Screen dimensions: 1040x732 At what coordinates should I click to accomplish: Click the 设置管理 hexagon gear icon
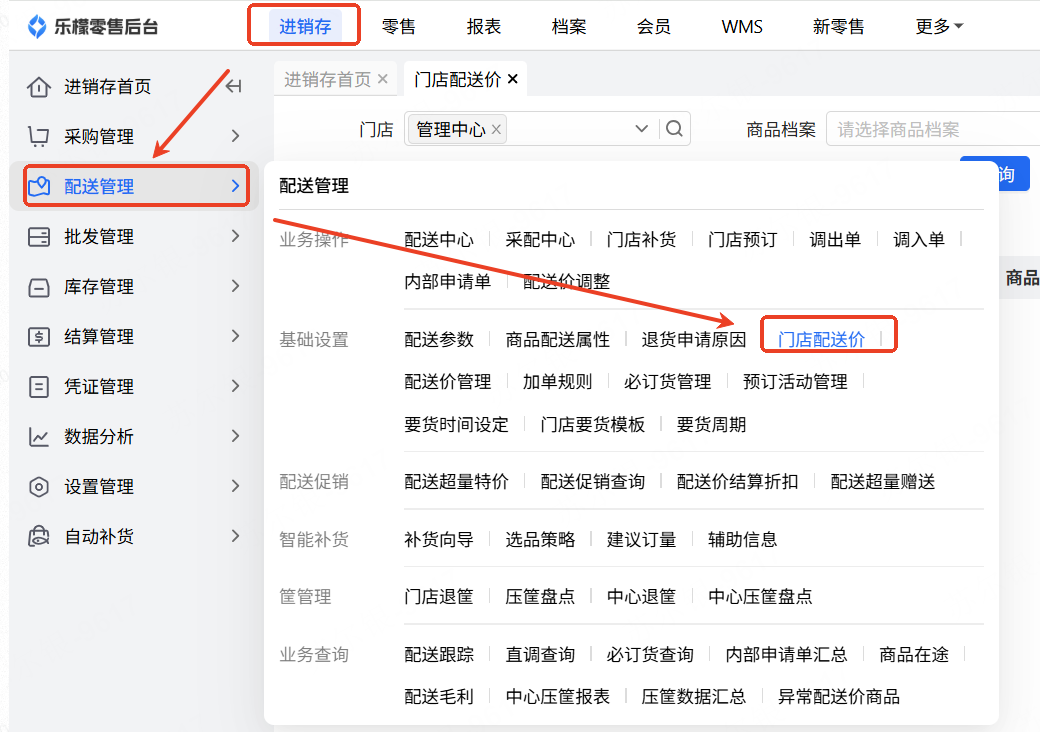[38, 487]
